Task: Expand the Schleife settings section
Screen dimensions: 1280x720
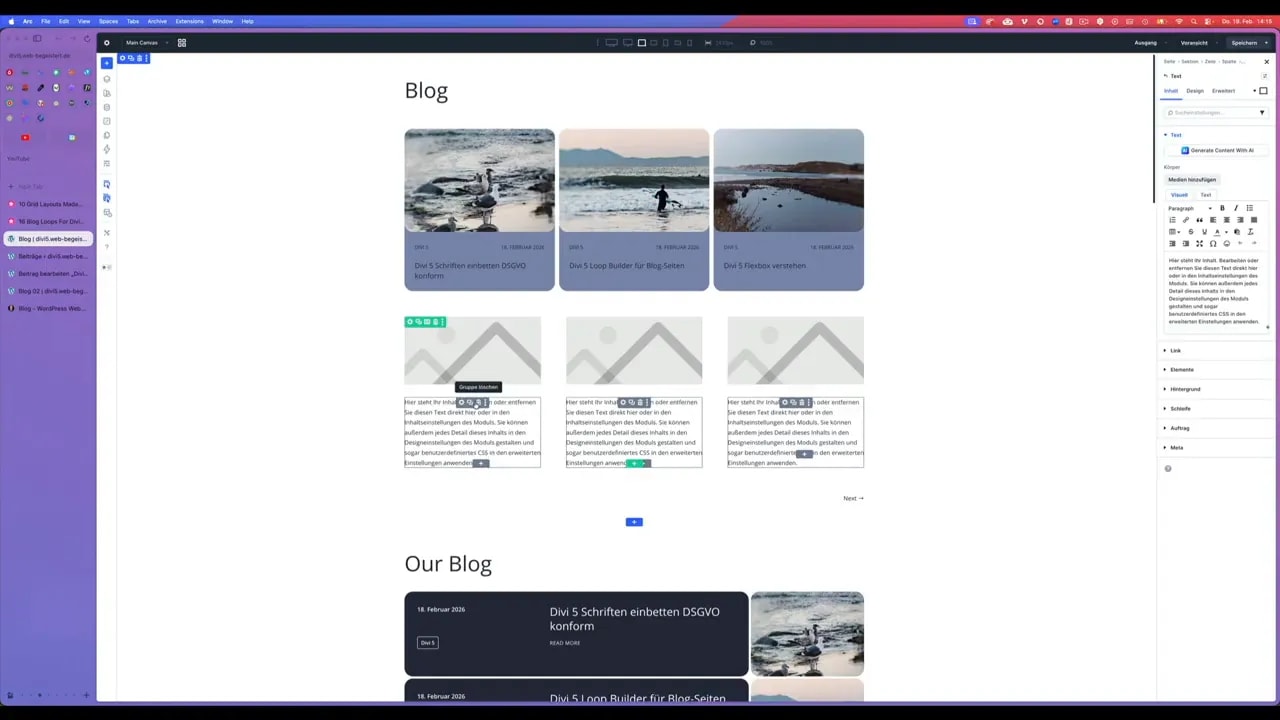Action: pos(1180,408)
